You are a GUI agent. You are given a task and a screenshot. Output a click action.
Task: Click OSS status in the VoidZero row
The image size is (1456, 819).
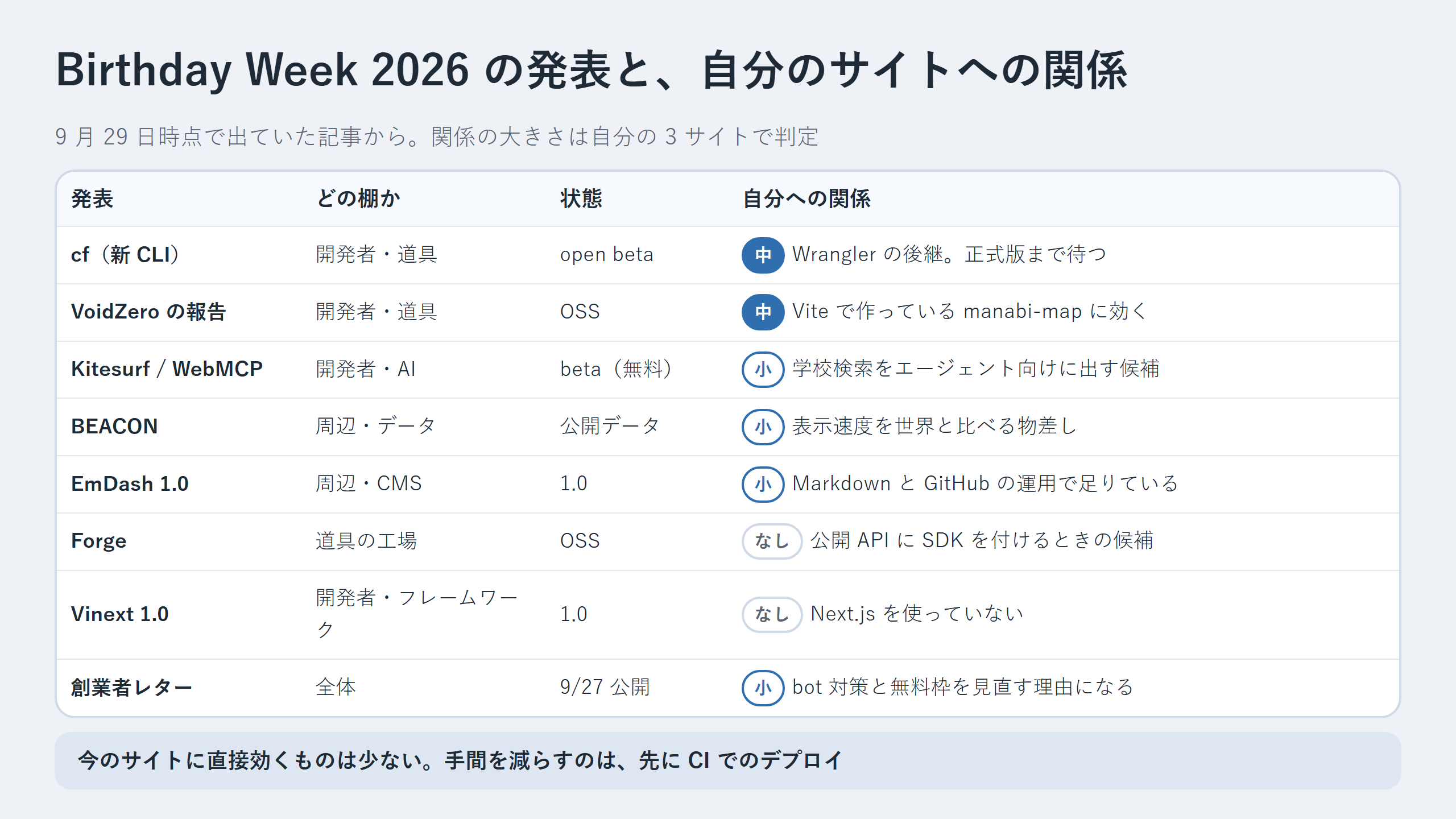pyautogui.click(x=580, y=312)
